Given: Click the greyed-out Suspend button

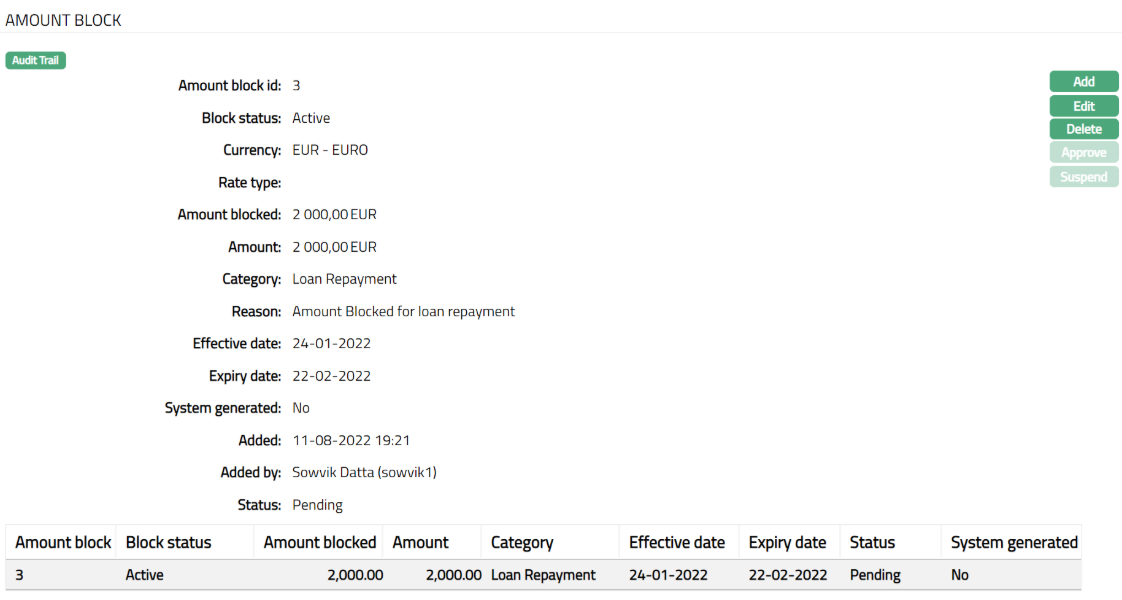Looking at the screenshot, I should click(1083, 177).
